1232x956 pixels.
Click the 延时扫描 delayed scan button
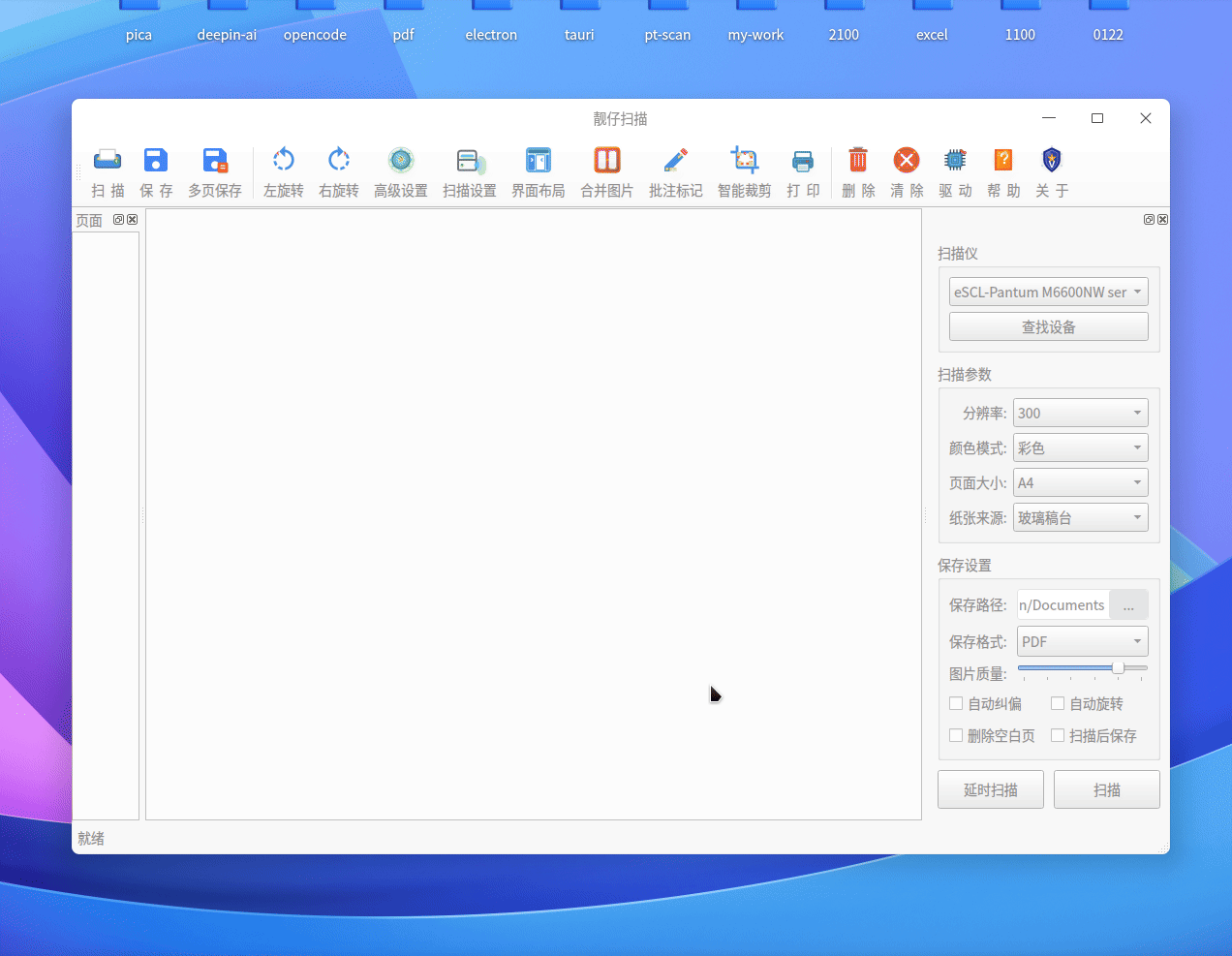pyautogui.click(x=990, y=790)
